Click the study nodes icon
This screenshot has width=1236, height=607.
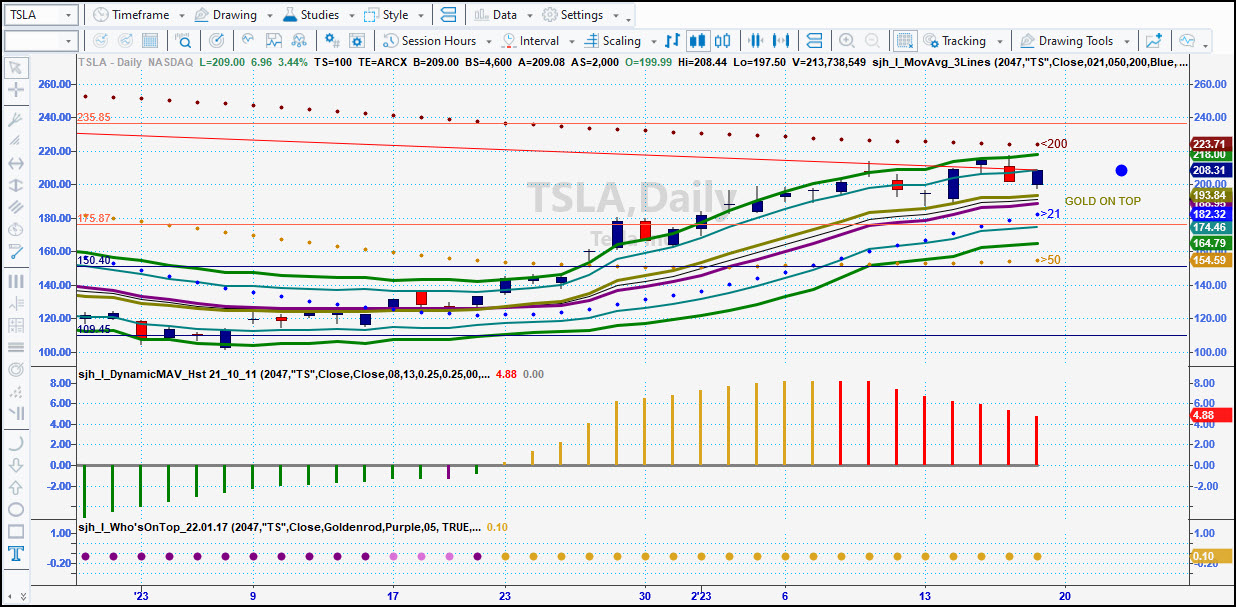(301, 41)
